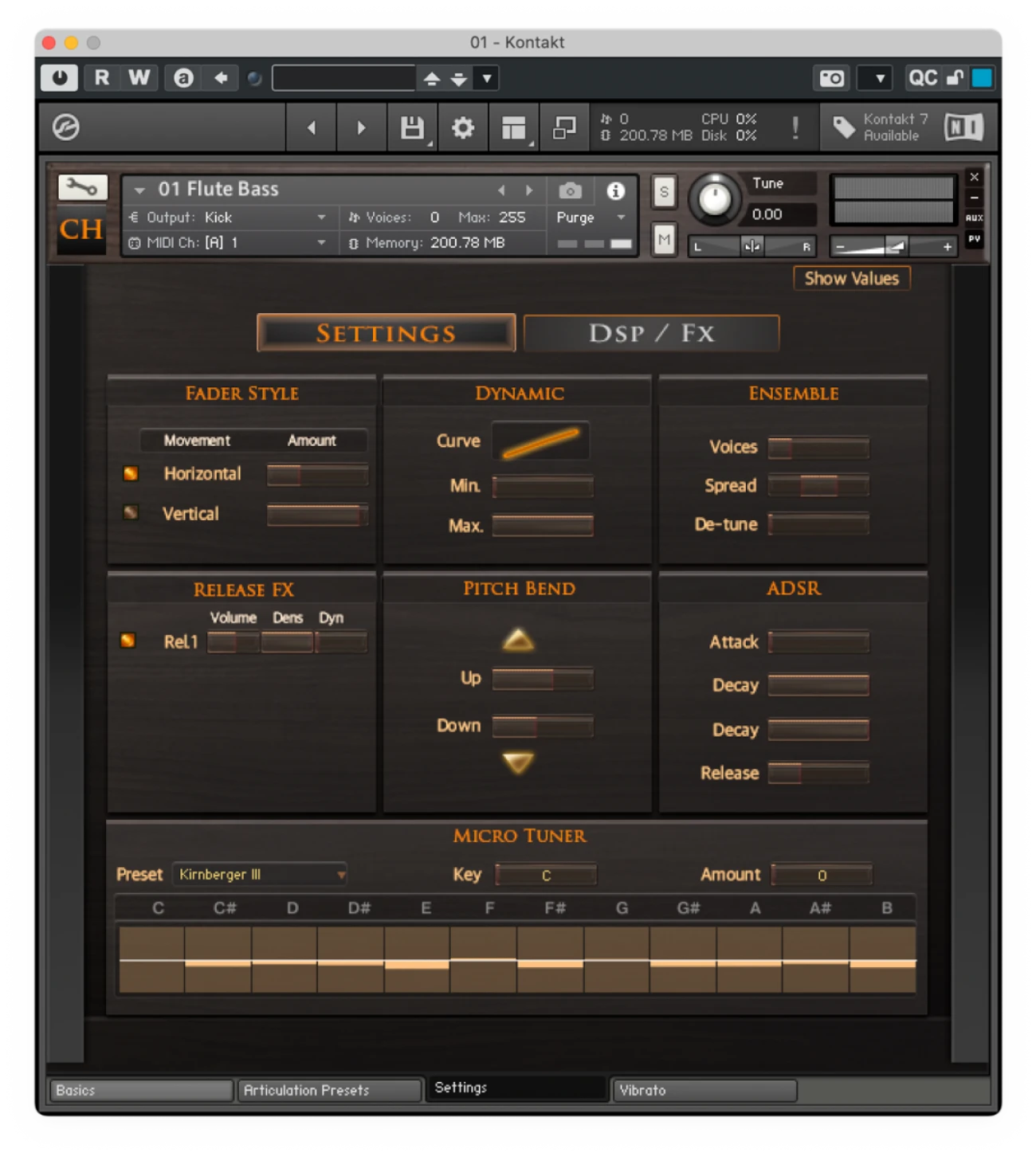Click the Ensemble Spread slider
Screen dimensions: 1036x1156
click(x=818, y=486)
